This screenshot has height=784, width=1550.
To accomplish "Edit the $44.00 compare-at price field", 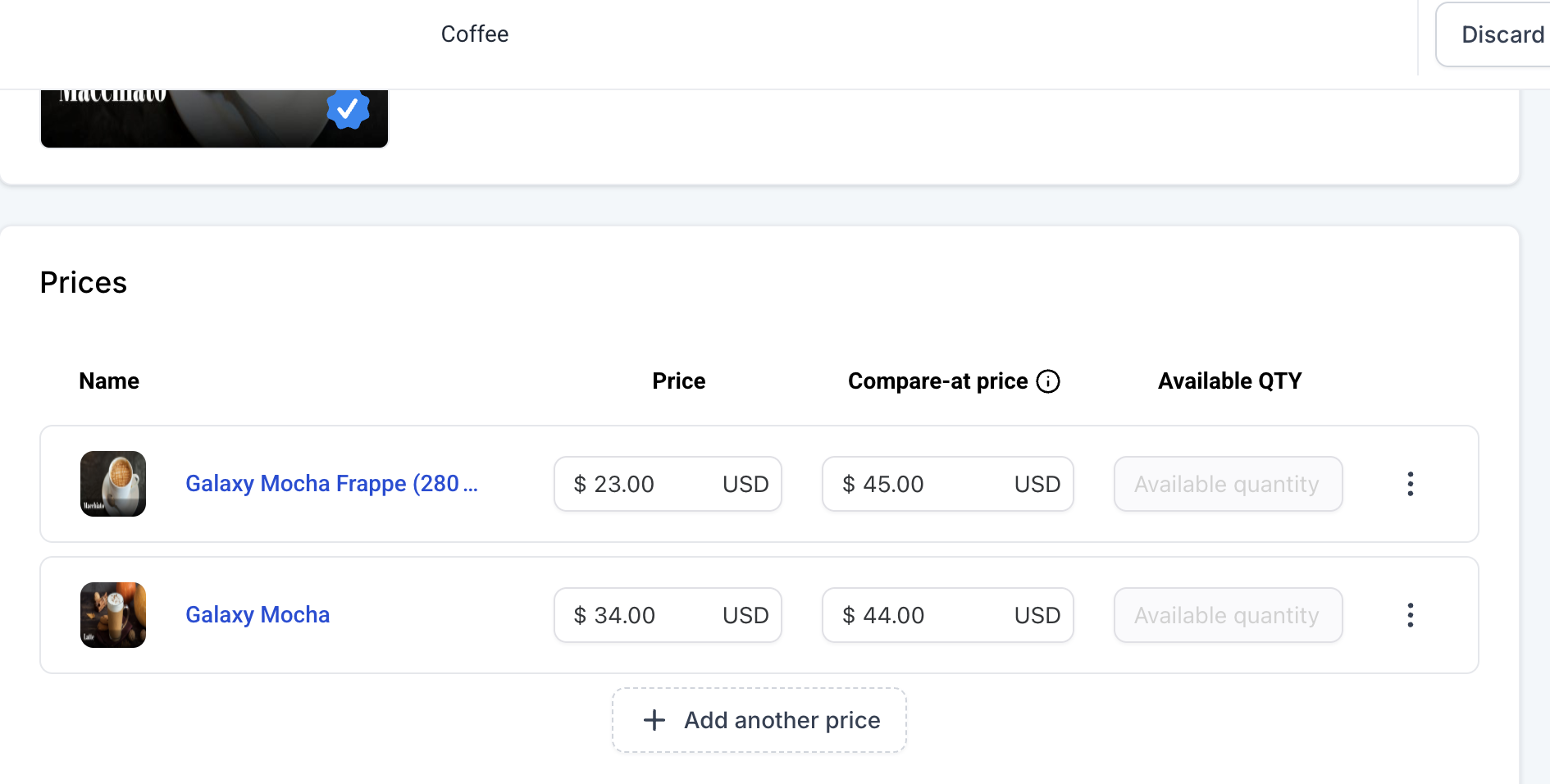I will point(919,615).
